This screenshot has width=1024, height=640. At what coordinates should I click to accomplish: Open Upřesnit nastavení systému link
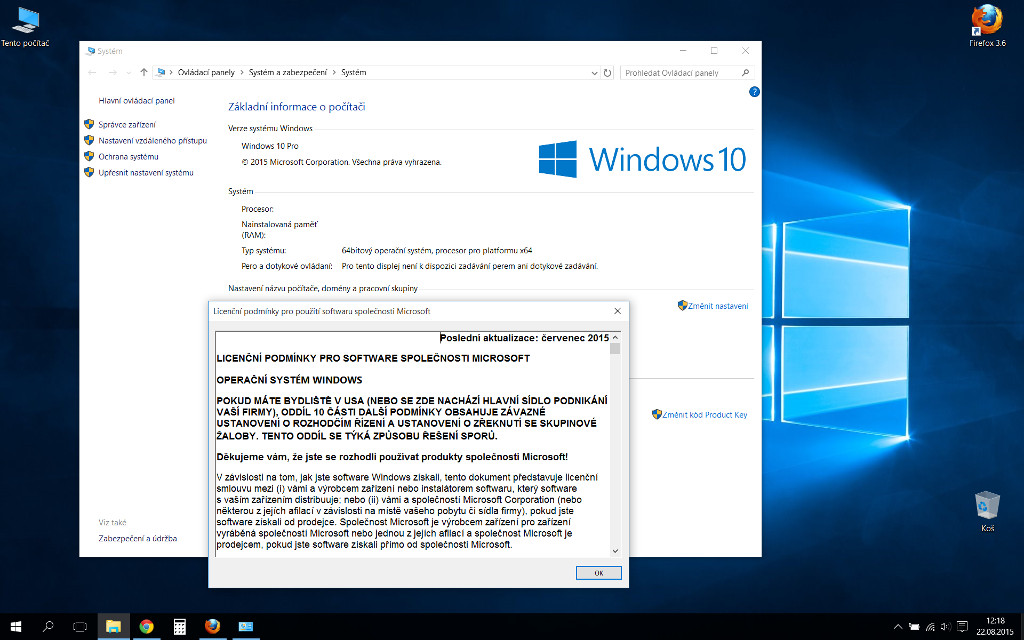[x=146, y=173]
